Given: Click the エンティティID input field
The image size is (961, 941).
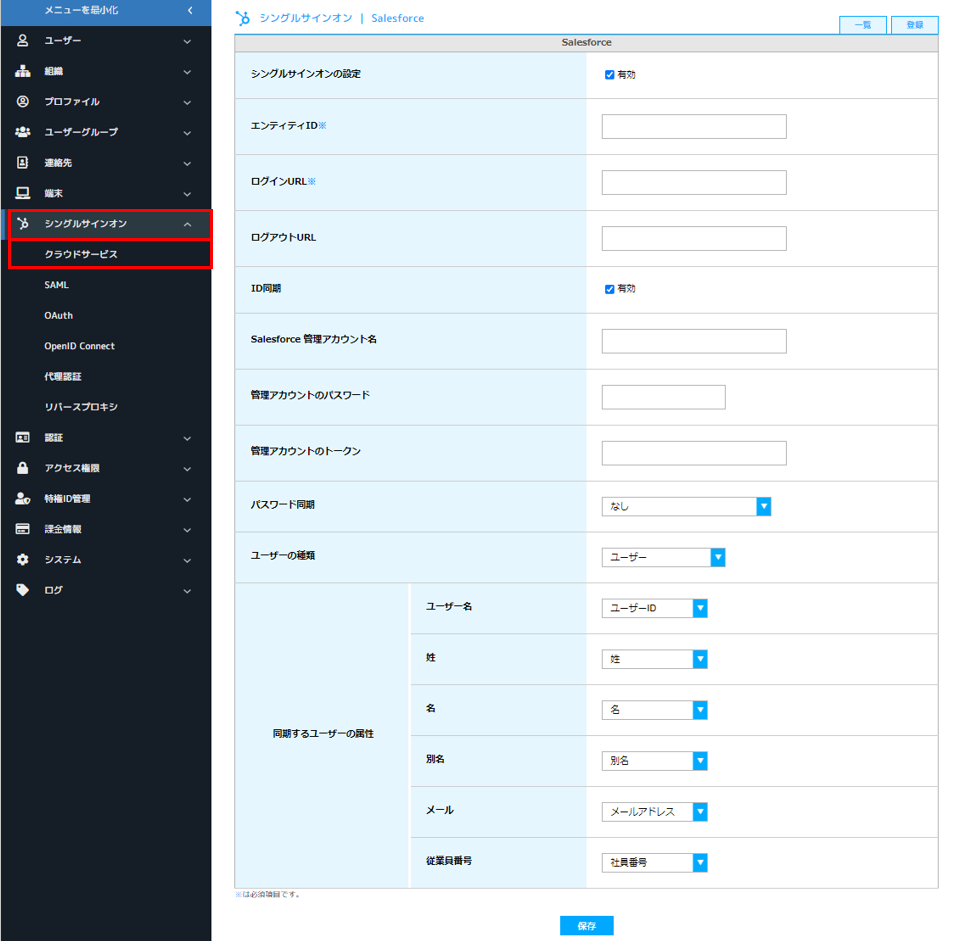Looking at the screenshot, I should click(x=694, y=126).
